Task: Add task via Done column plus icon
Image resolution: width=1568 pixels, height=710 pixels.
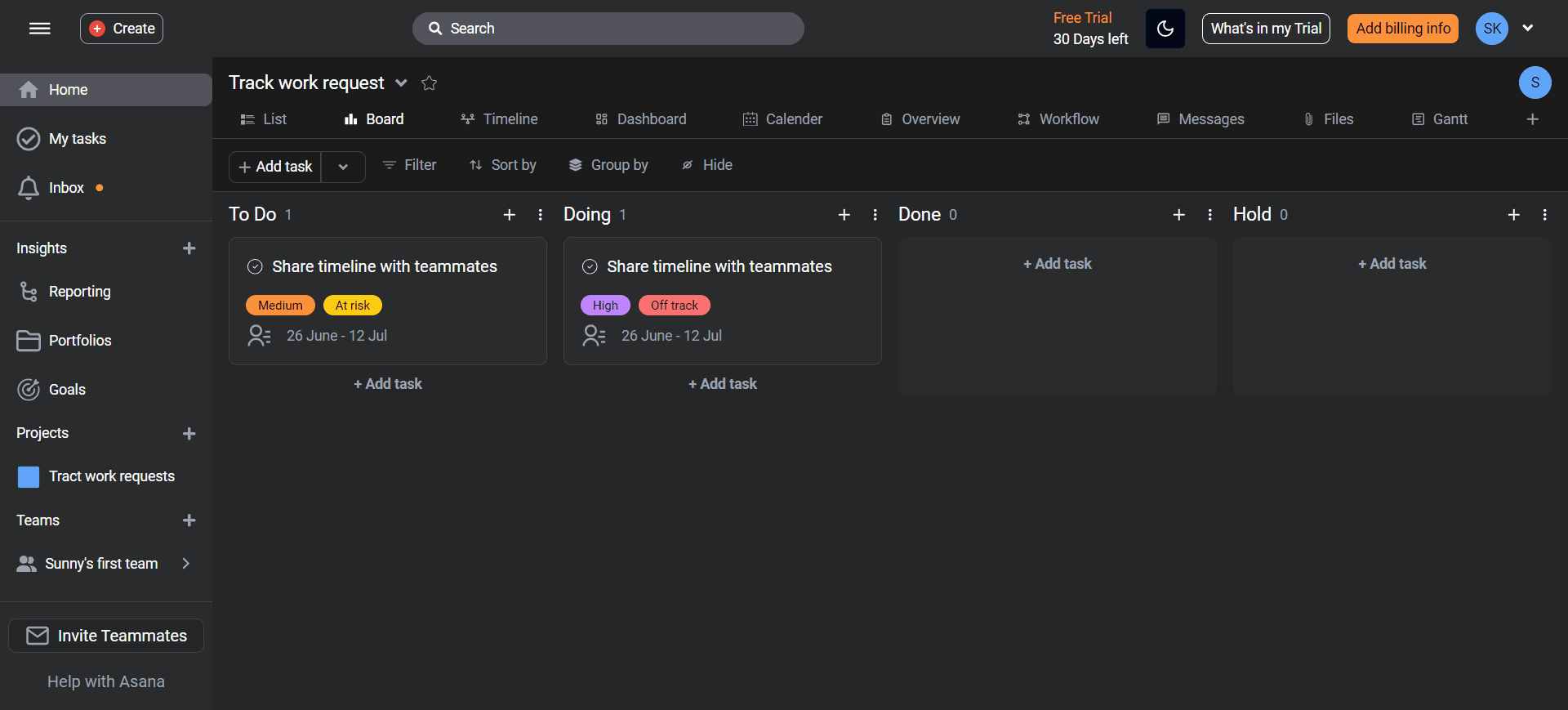Action: (x=1178, y=214)
